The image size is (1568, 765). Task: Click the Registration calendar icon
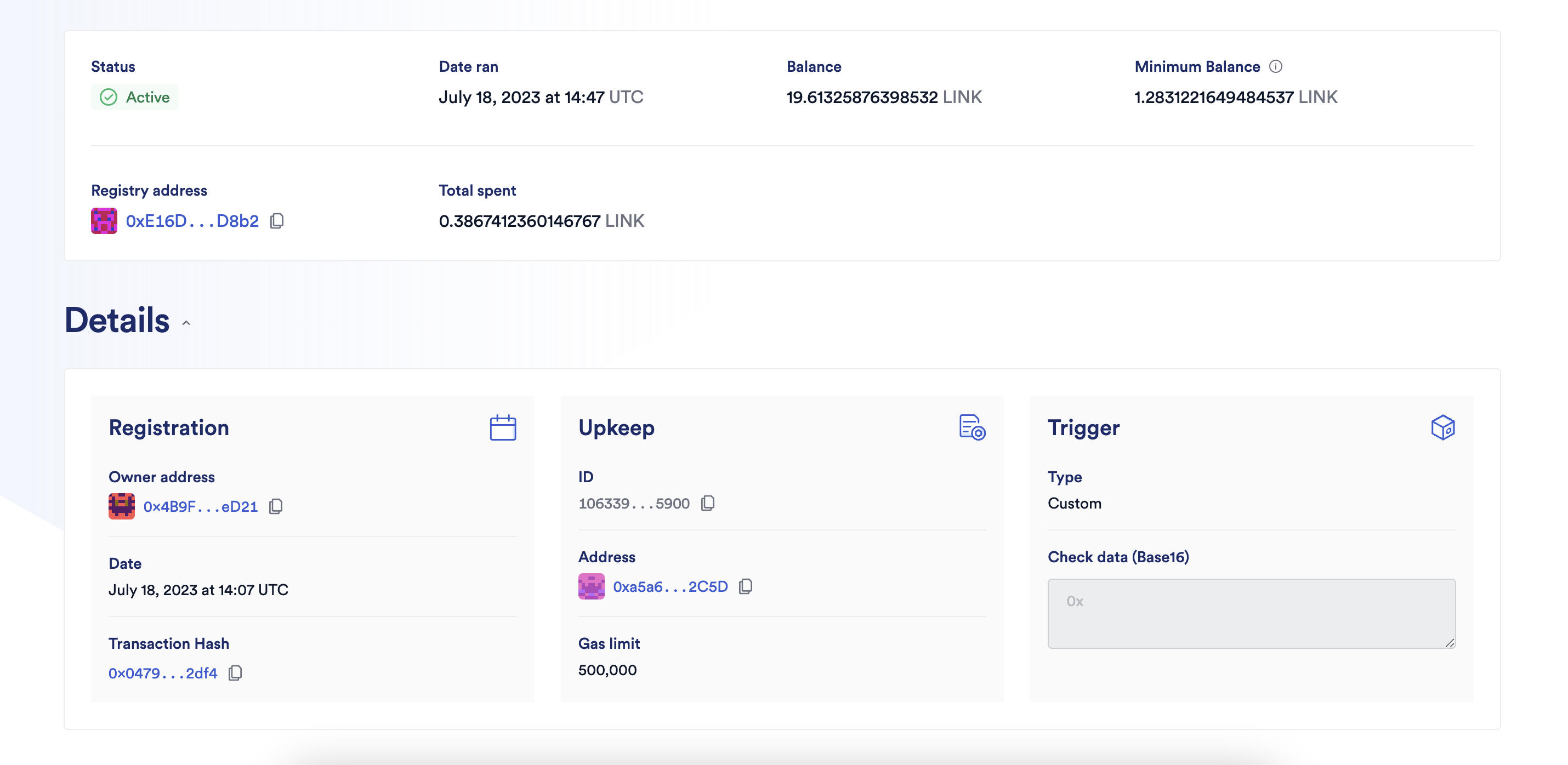(503, 428)
